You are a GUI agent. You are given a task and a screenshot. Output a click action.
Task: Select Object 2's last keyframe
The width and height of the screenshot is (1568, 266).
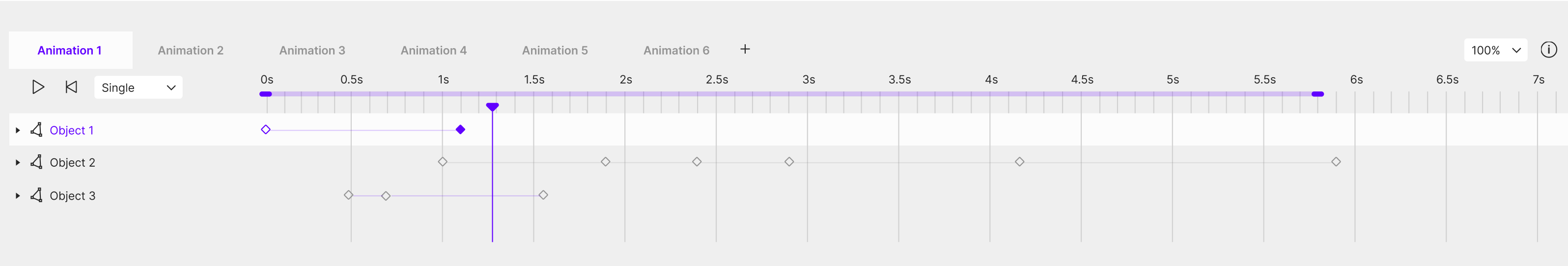(1336, 162)
